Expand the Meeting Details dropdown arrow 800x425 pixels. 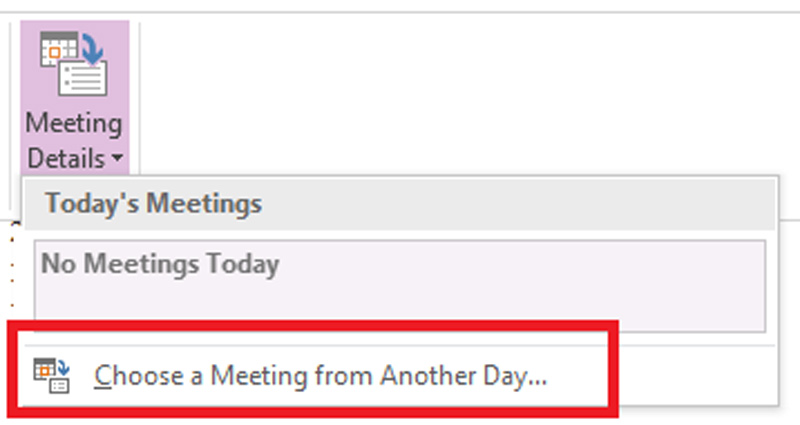coord(117,159)
